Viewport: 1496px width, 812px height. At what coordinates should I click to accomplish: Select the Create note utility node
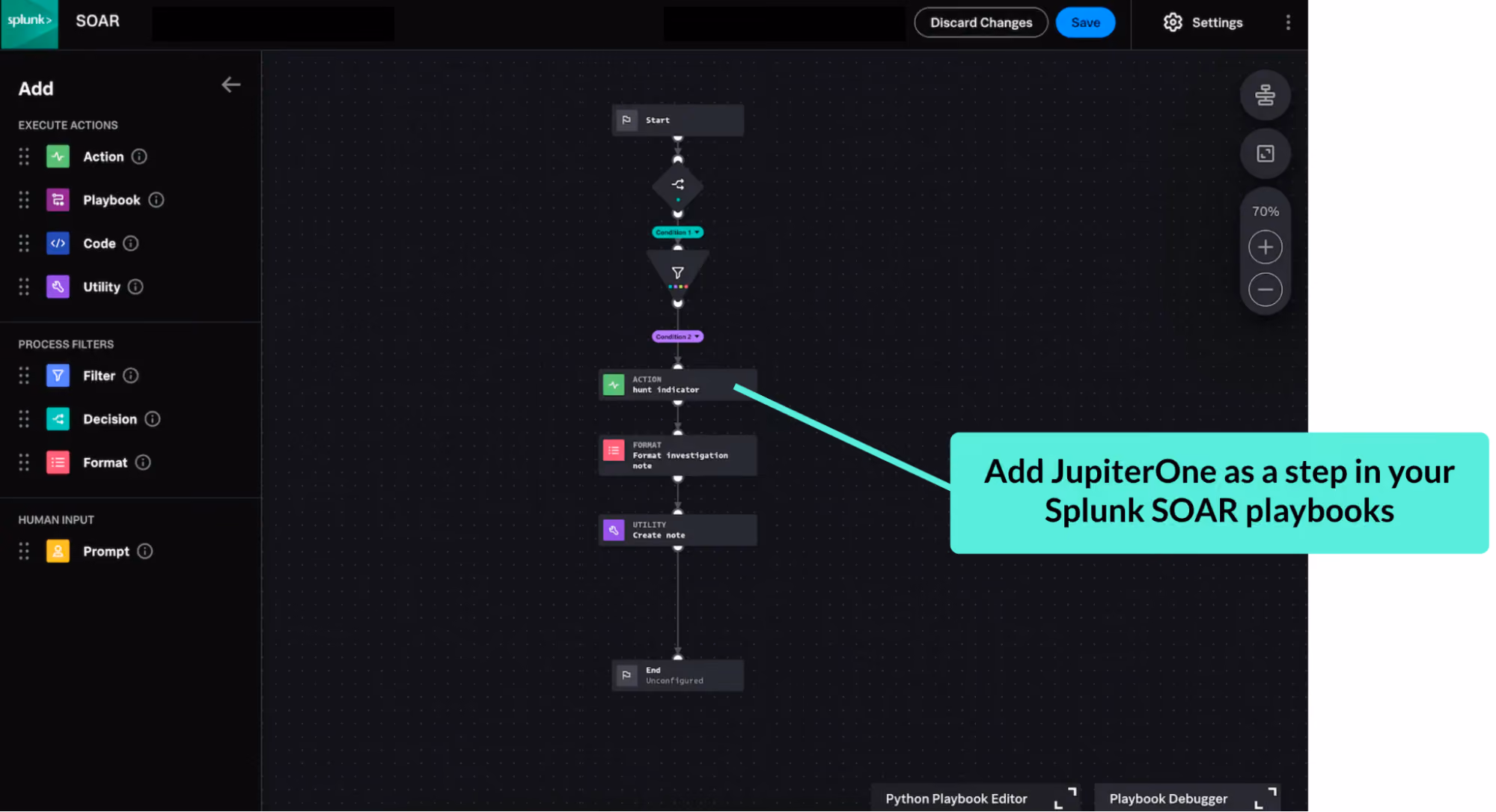click(677, 530)
